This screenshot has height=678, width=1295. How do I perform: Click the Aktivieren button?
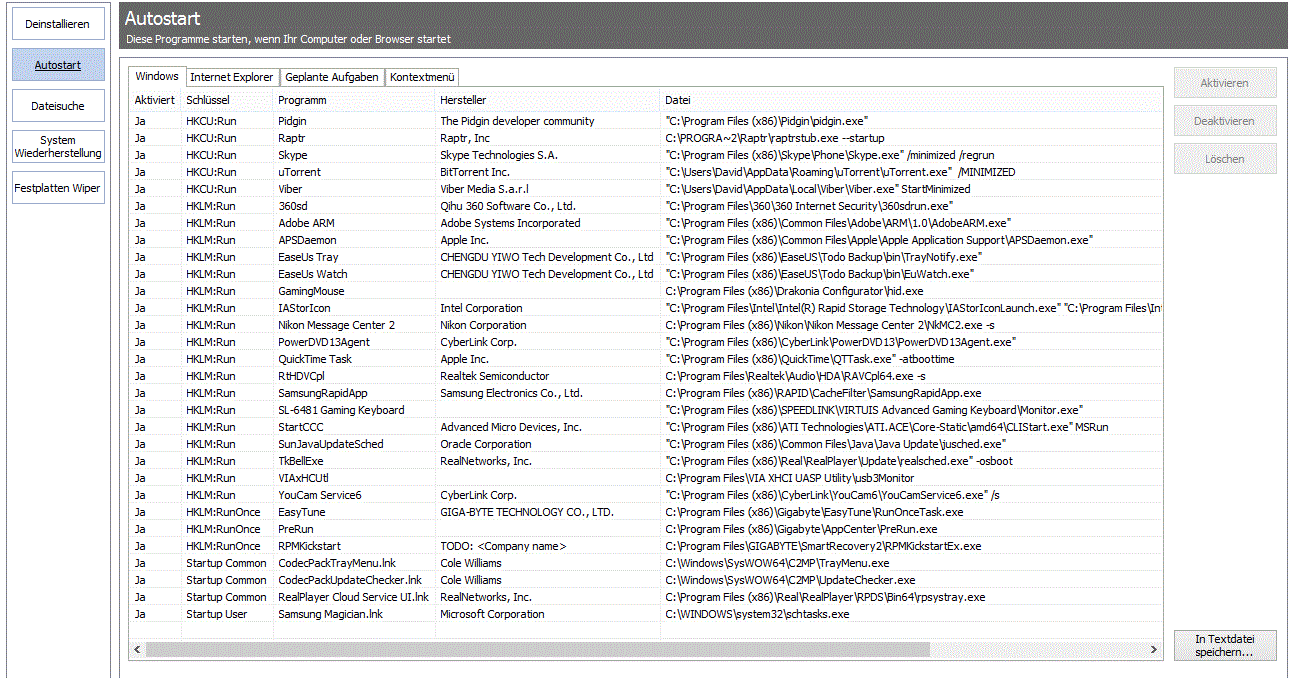tap(1225, 83)
